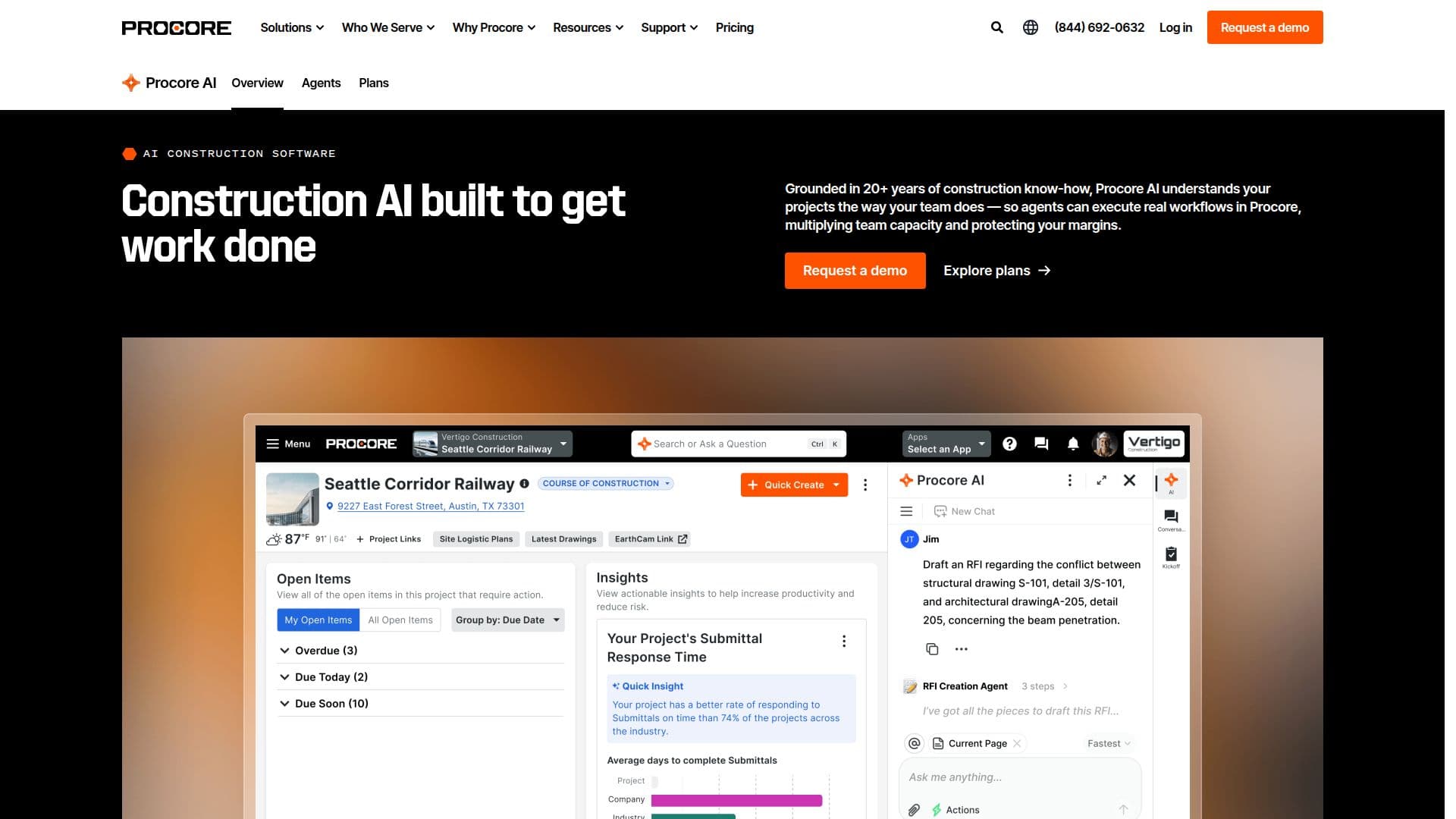The width and height of the screenshot is (1456, 819).
Task: Open the Latest Drawings link
Action: pyautogui.click(x=563, y=539)
